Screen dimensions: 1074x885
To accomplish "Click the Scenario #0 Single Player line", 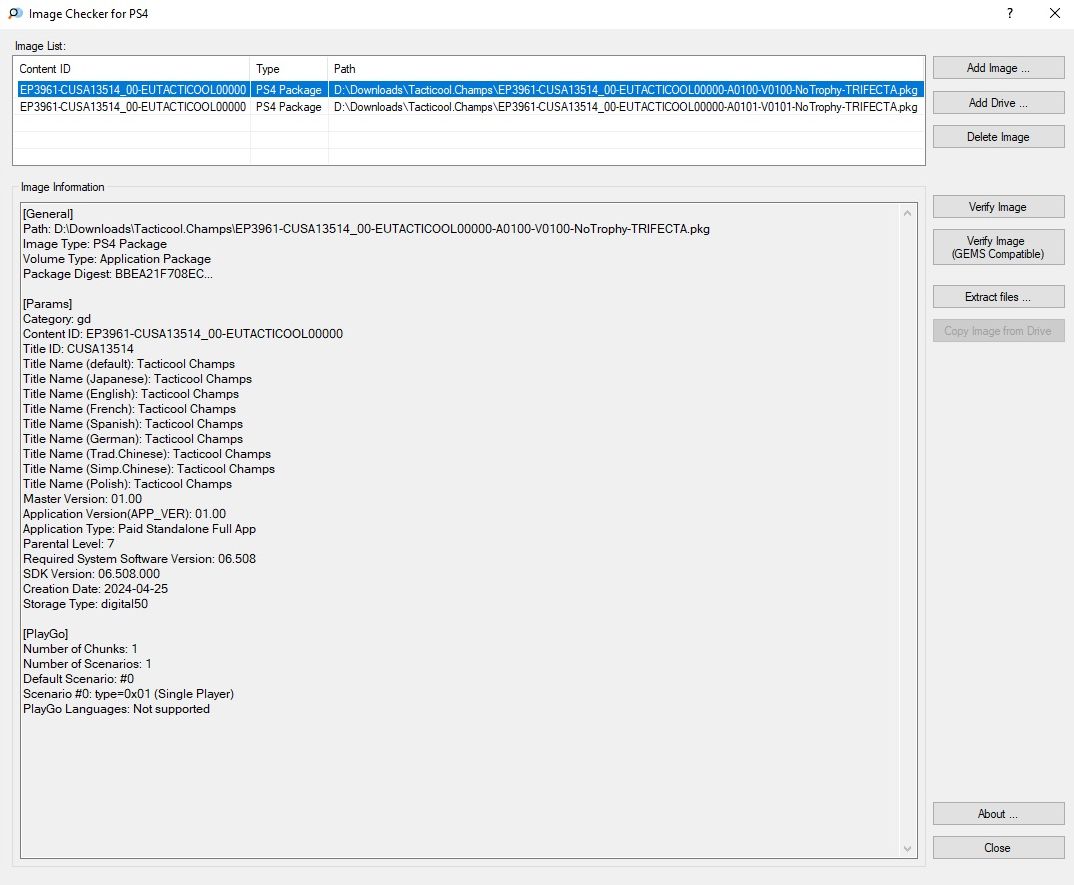I will tap(128, 694).
